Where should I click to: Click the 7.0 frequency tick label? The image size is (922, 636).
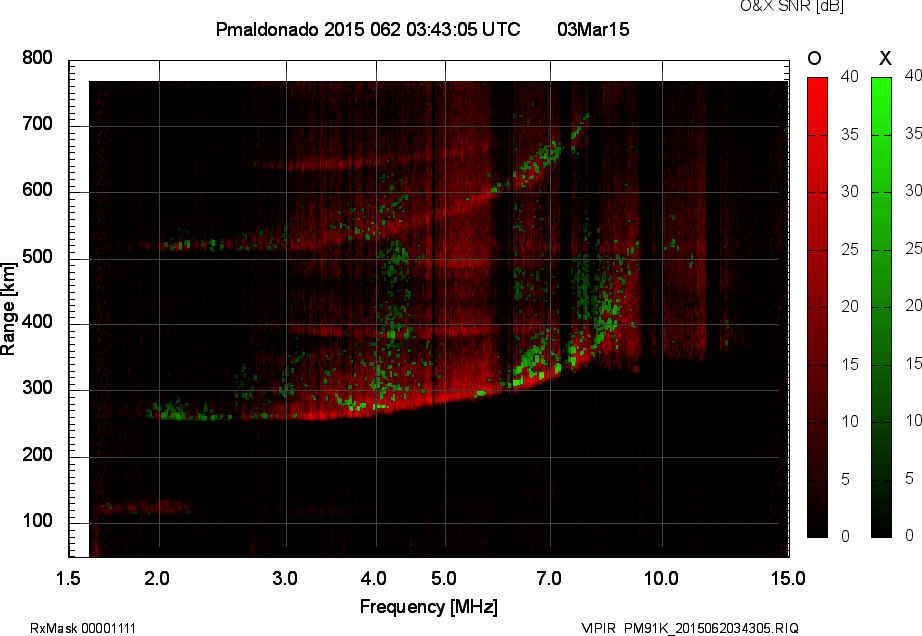coord(549,578)
